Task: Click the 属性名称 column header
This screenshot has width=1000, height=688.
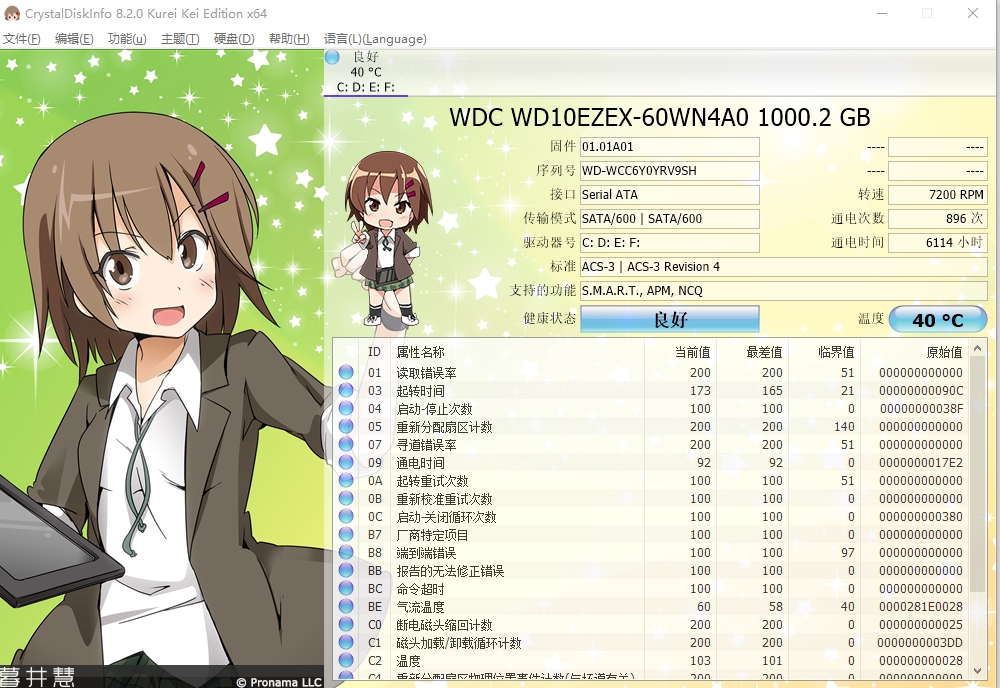Action: 517,352
